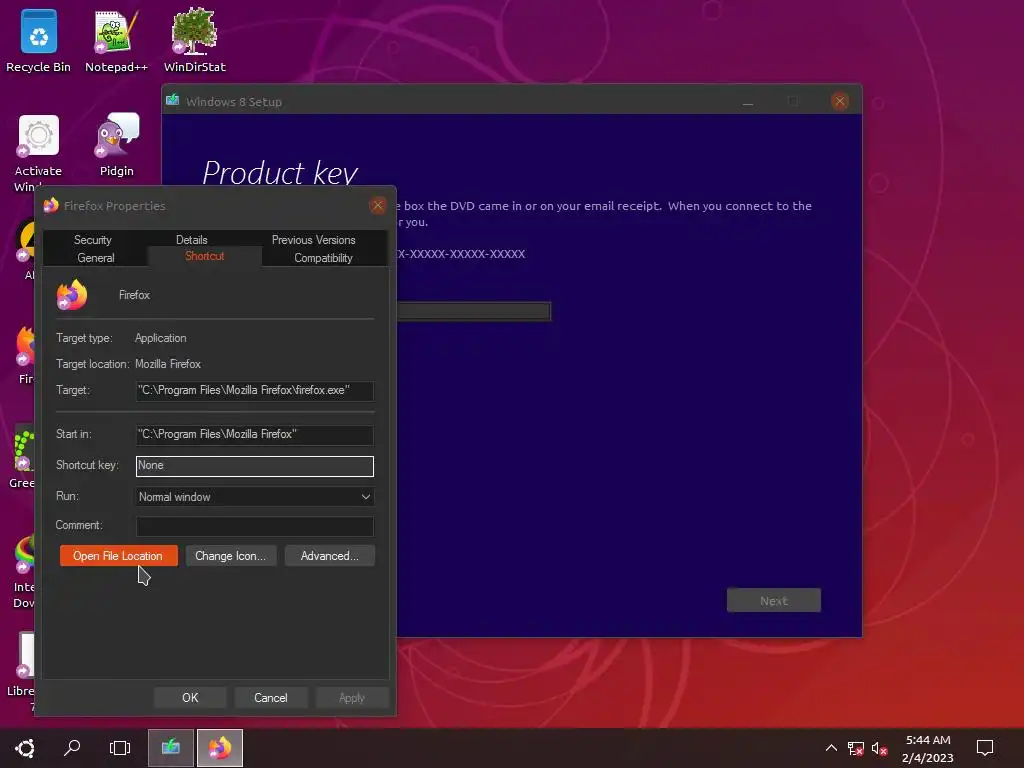Click the network tray icon

[x=855, y=748]
